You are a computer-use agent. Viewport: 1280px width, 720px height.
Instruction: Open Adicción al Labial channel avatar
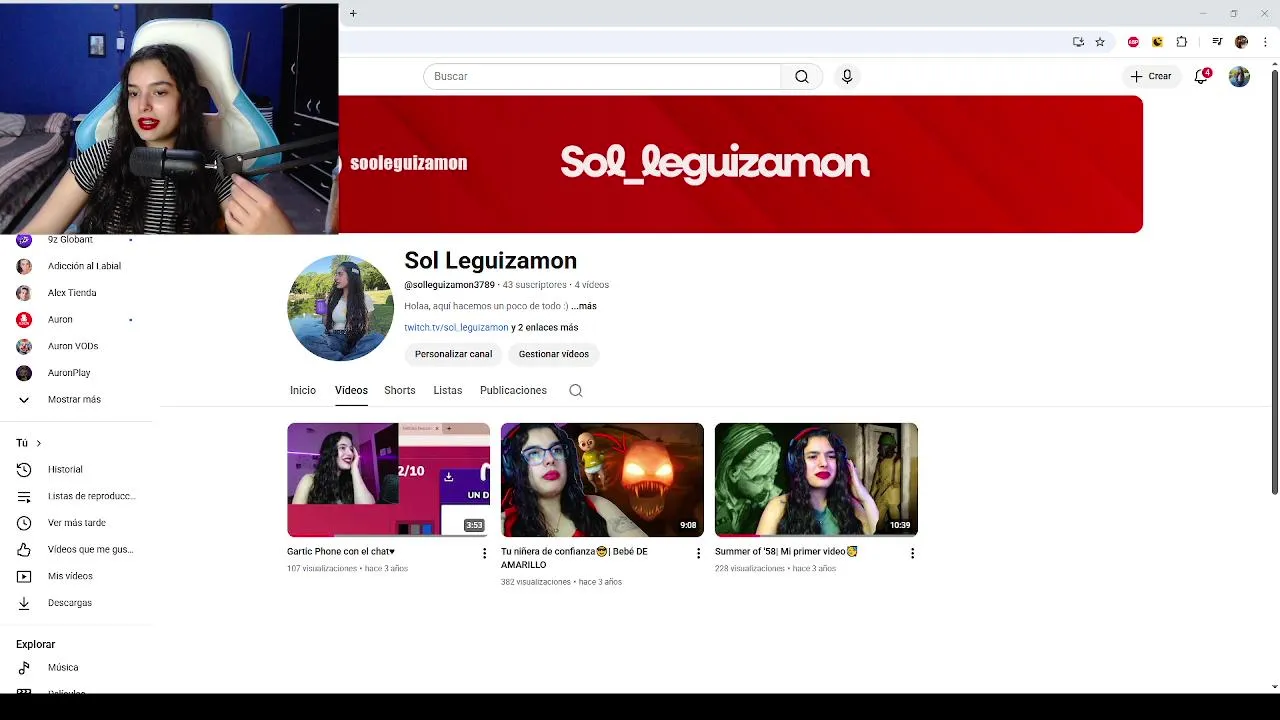pos(24,266)
